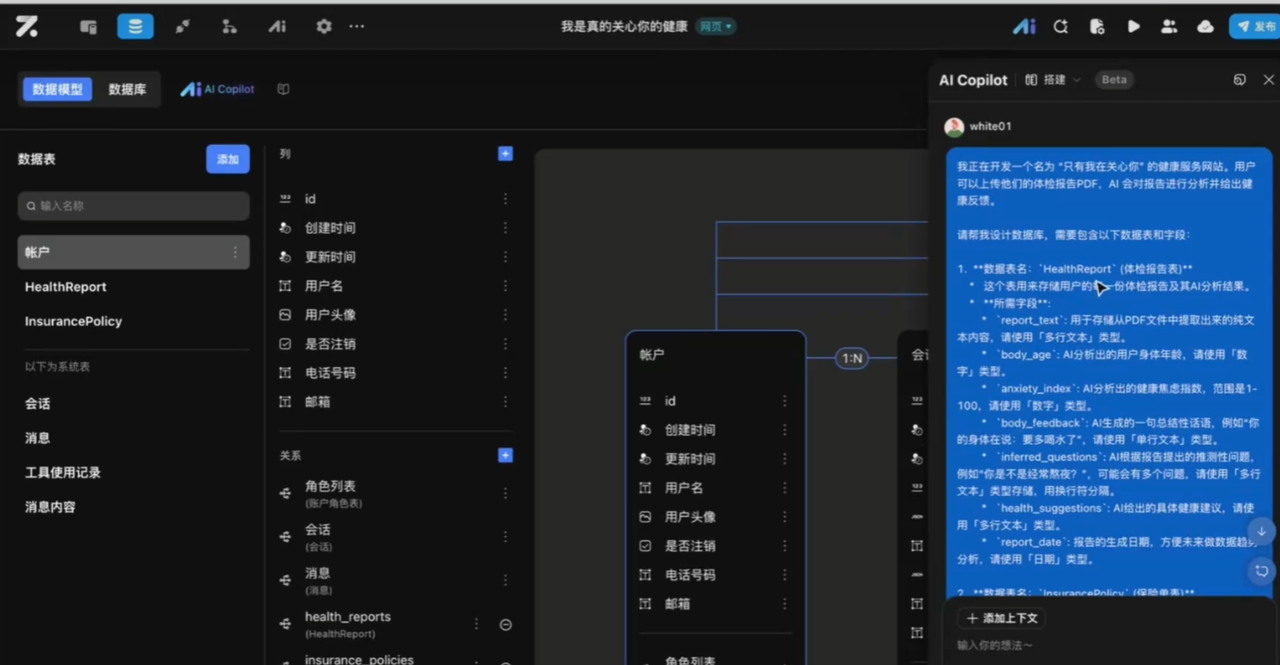The height and width of the screenshot is (665, 1280).
Task: Open the AI search magnifier icon
Action: (1061, 27)
